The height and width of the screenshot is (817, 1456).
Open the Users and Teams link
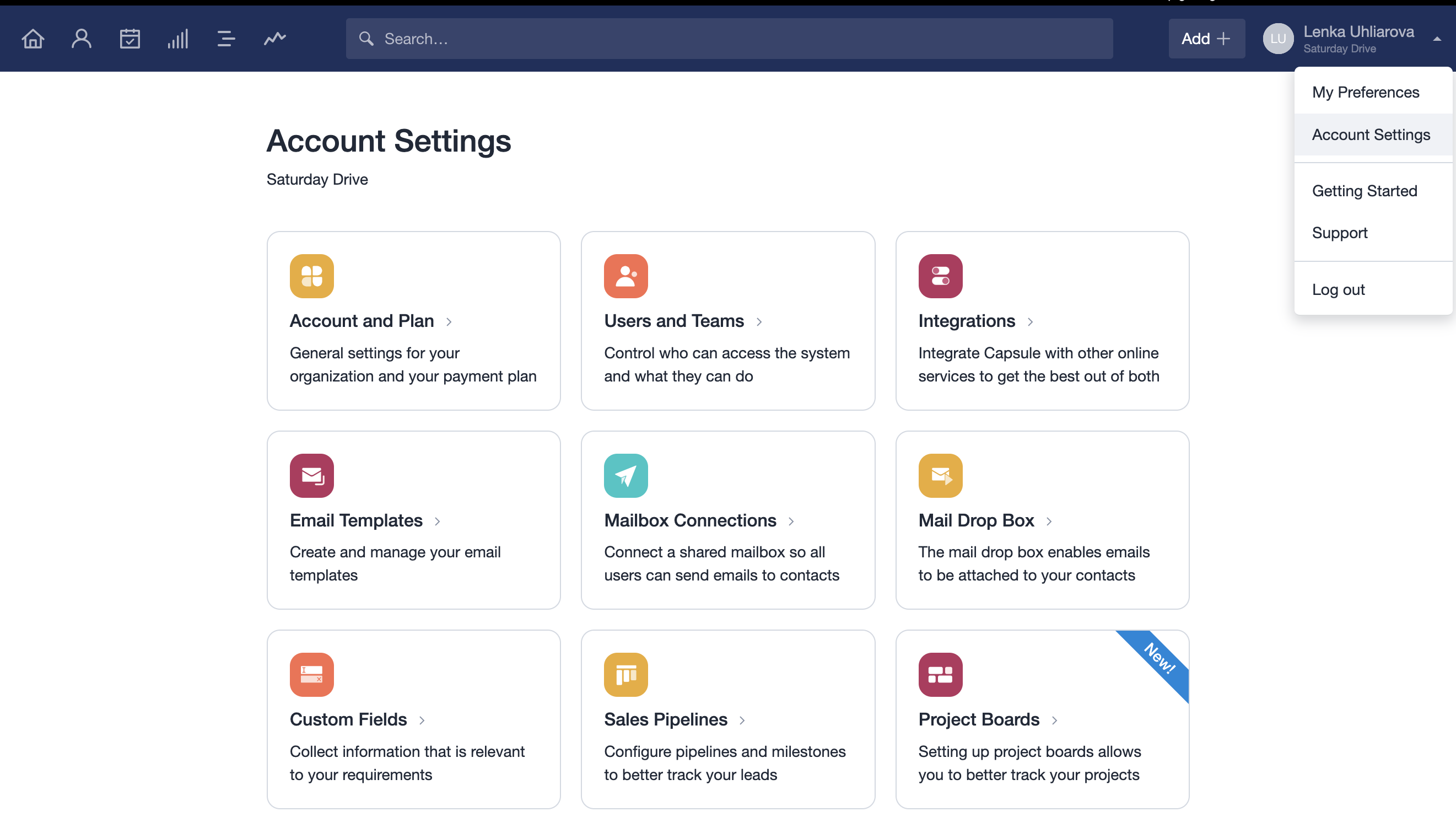(x=674, y=321)
